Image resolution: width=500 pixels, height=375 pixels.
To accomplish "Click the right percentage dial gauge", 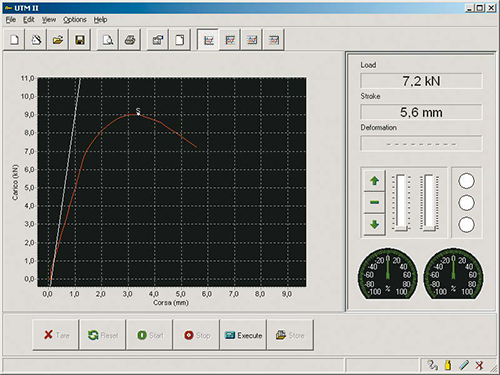I will pos(453,273).
